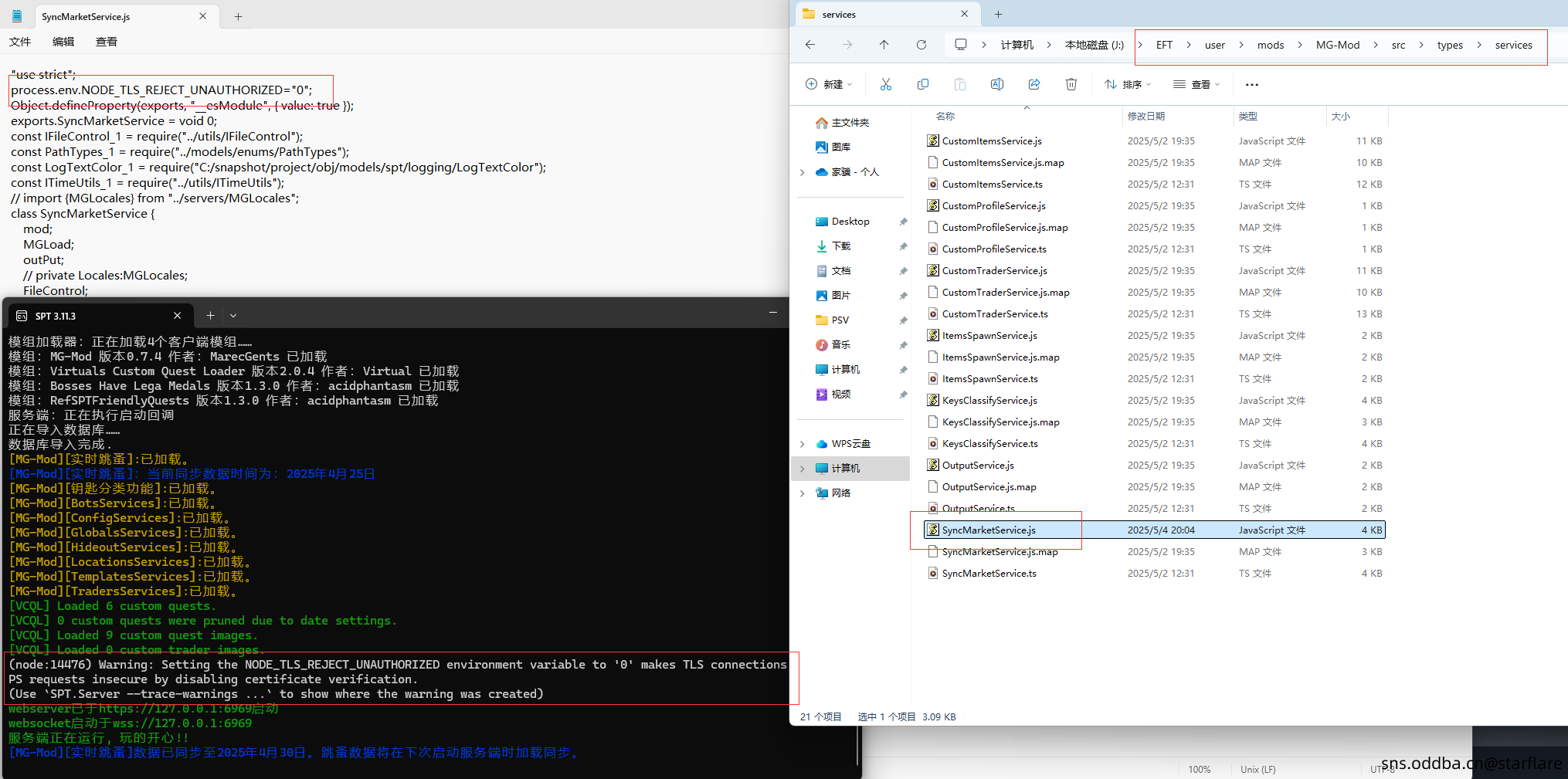Screen dimensions: 1568x779
Task: Select CustomProfileService.ts file
Action: coord(994,249)
